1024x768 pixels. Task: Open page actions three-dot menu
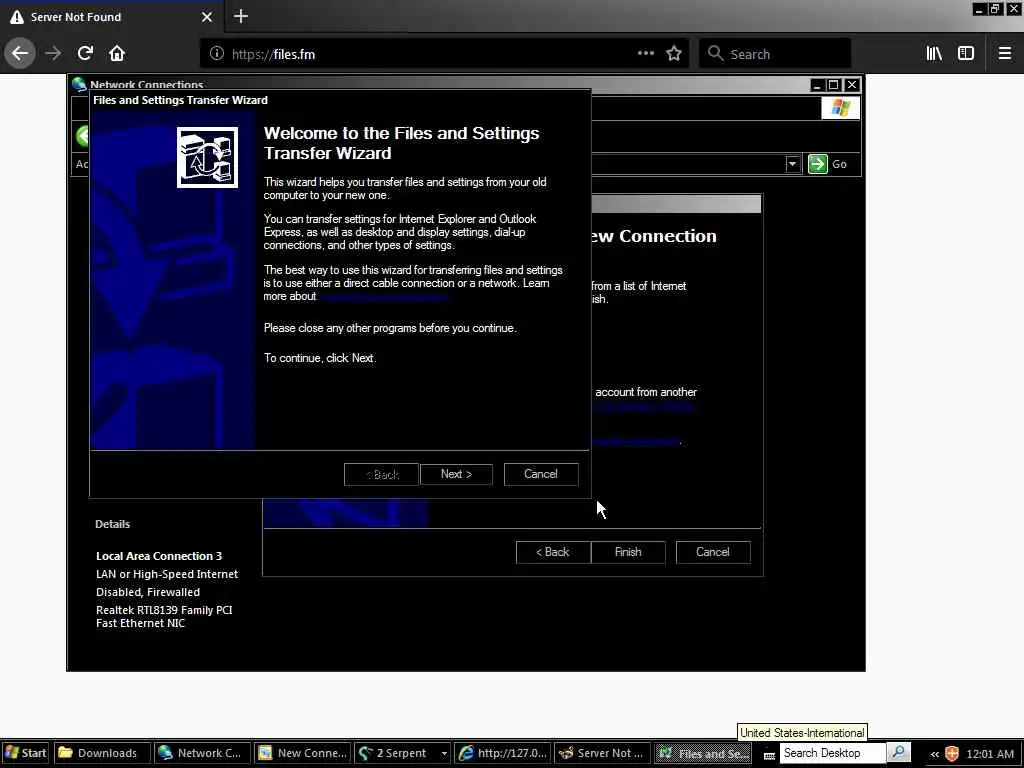point(646,54)
